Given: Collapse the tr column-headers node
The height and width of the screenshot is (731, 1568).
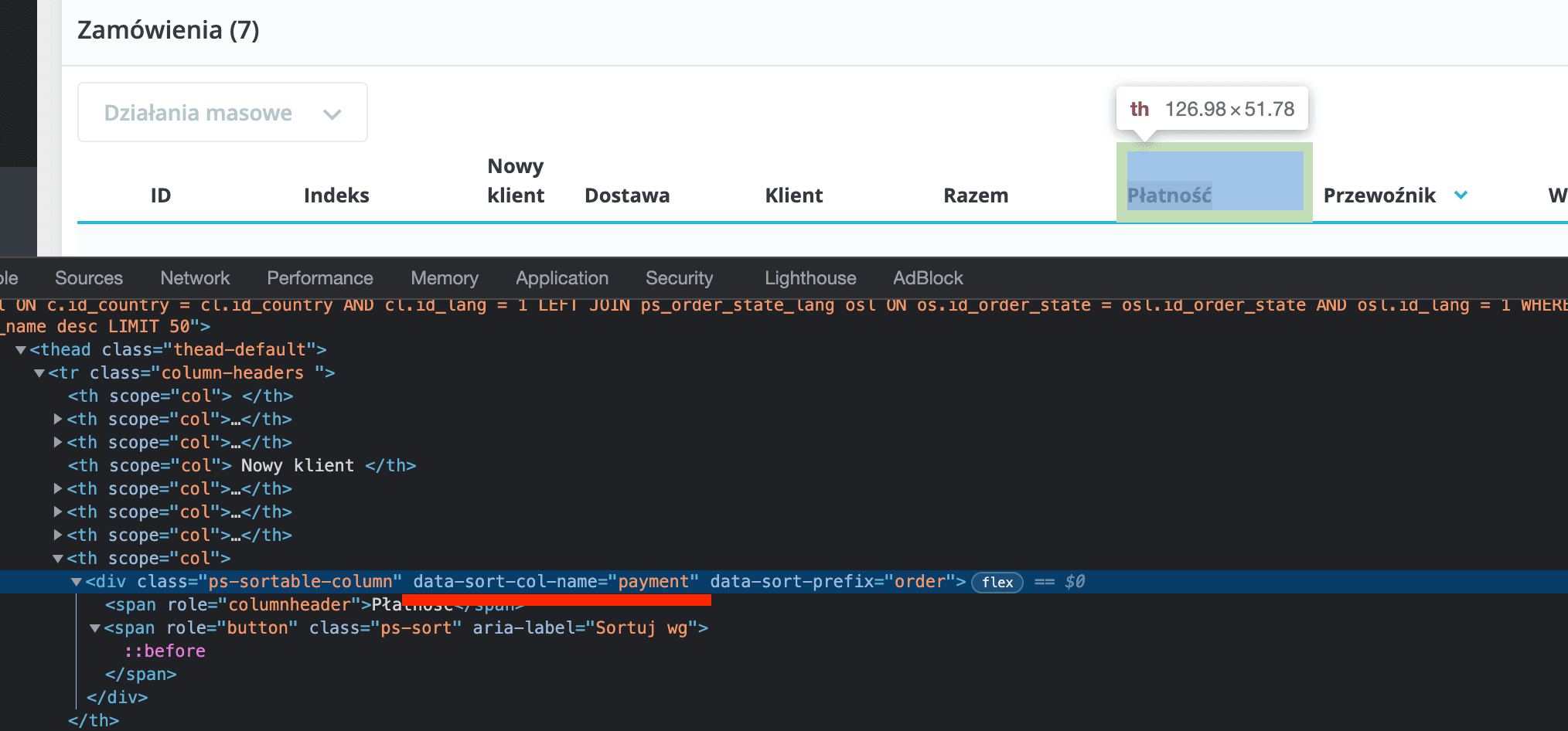Looking at the screenshot, I should 39,372.
